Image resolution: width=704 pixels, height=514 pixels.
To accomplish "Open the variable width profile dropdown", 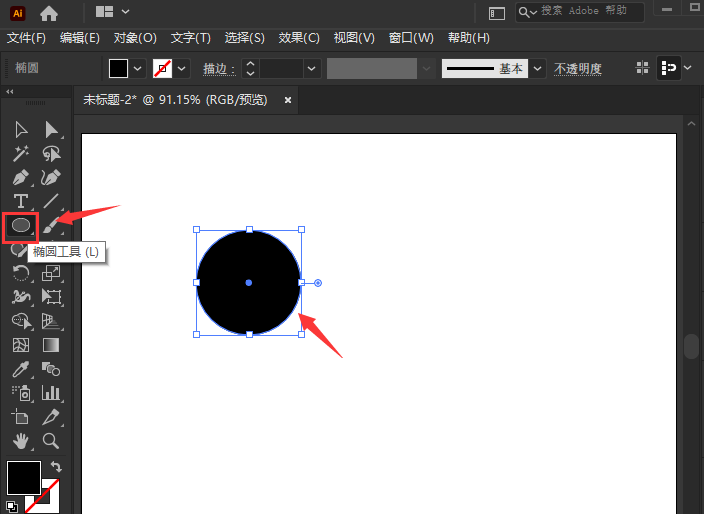I will point(426,69).
